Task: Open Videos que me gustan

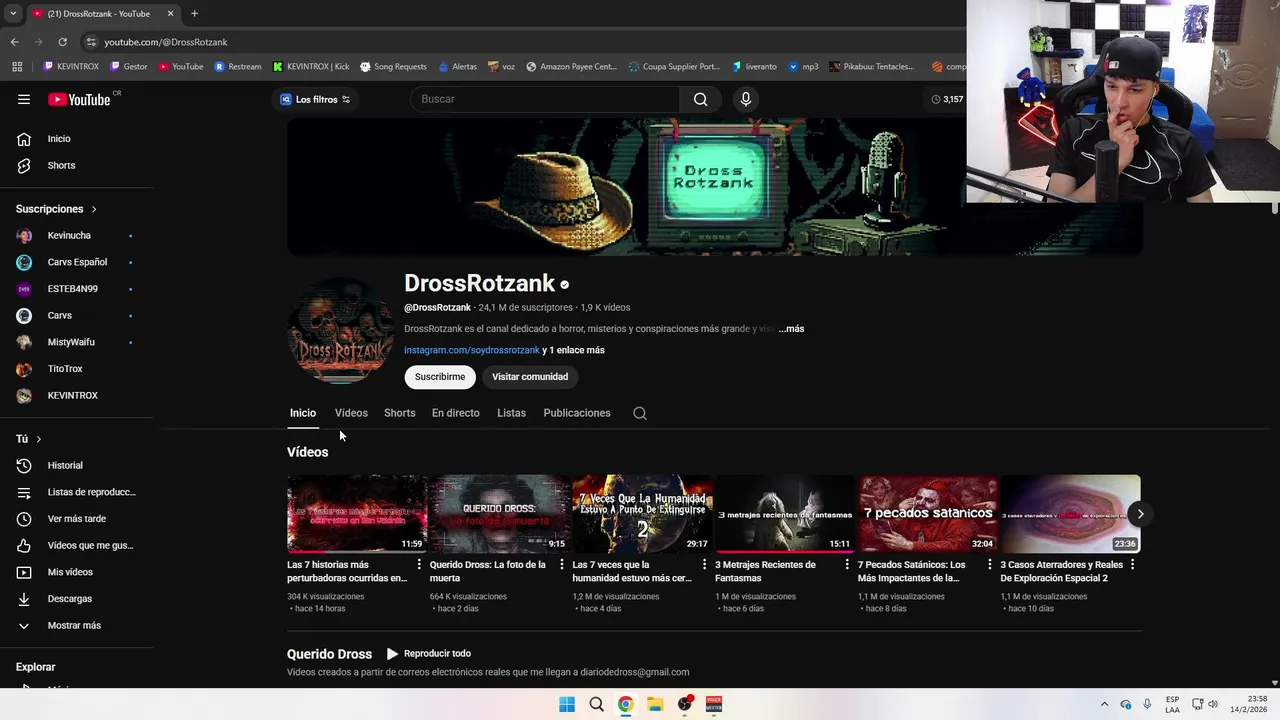Action: point(76,545)
